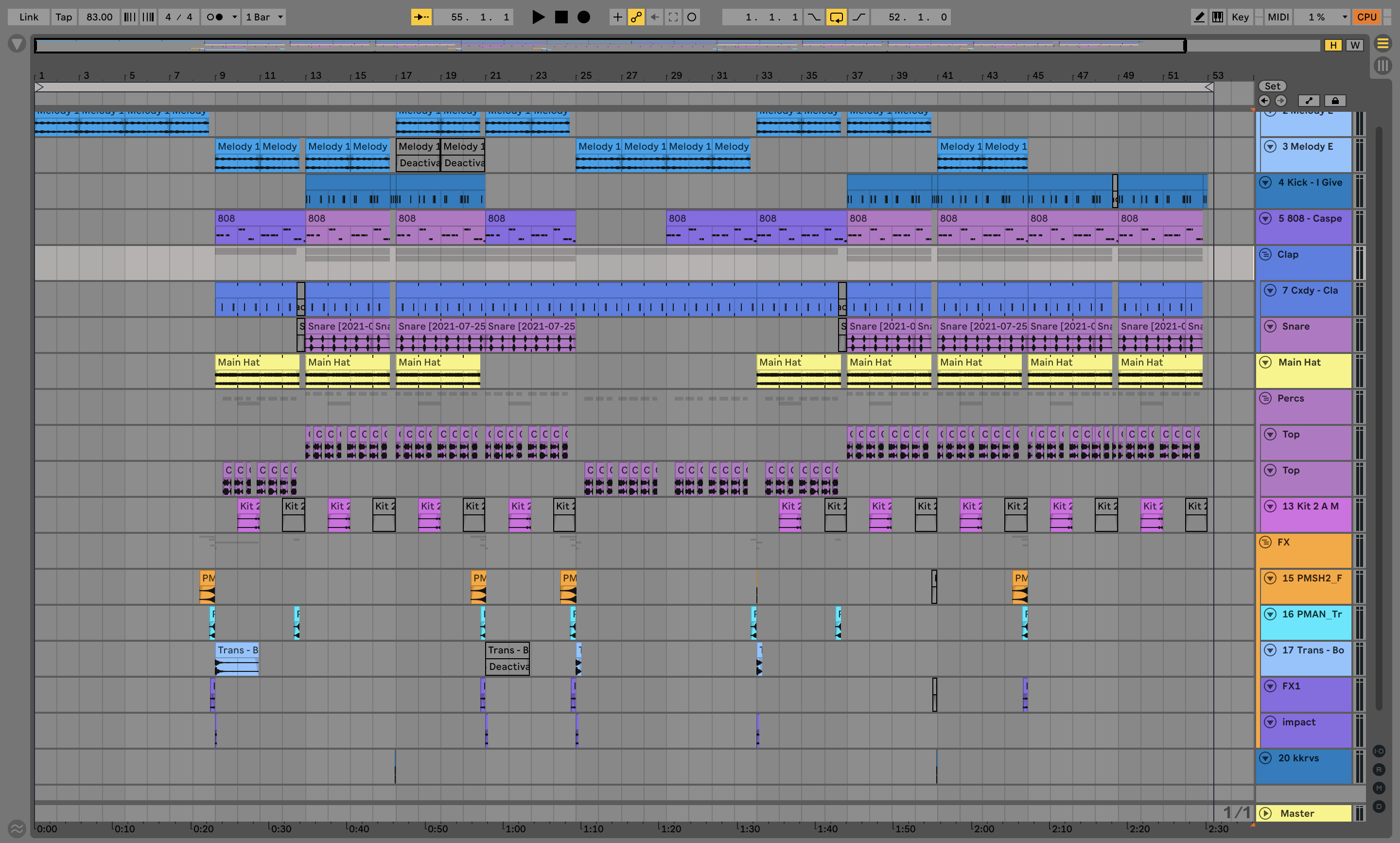
Task: Toggle Automation Arm button
Action: point(636,17)
